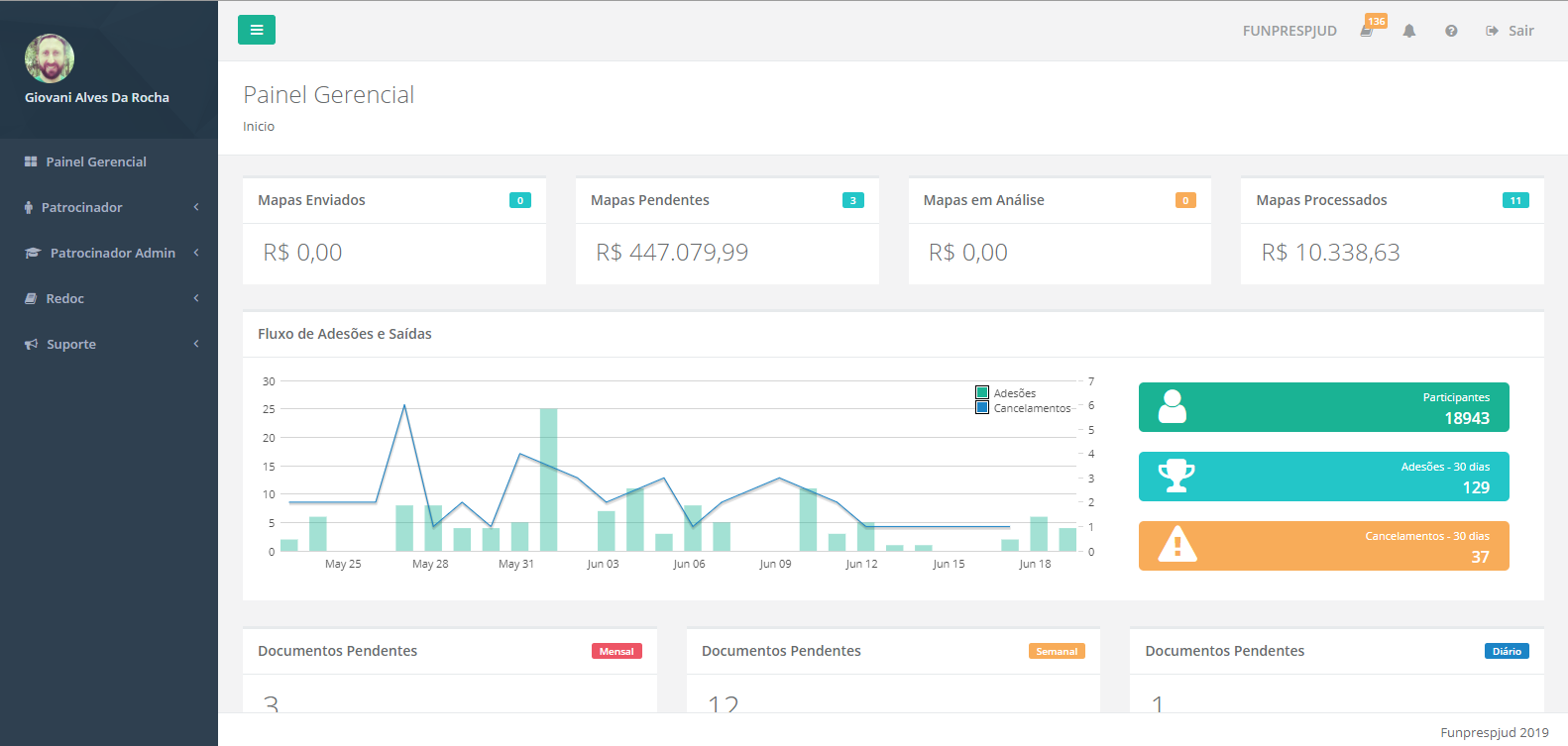The width and height of the screenshot is (1568, 746).
Task: Expand the Redoc sidebar chevron
Action: coord(196,298)
